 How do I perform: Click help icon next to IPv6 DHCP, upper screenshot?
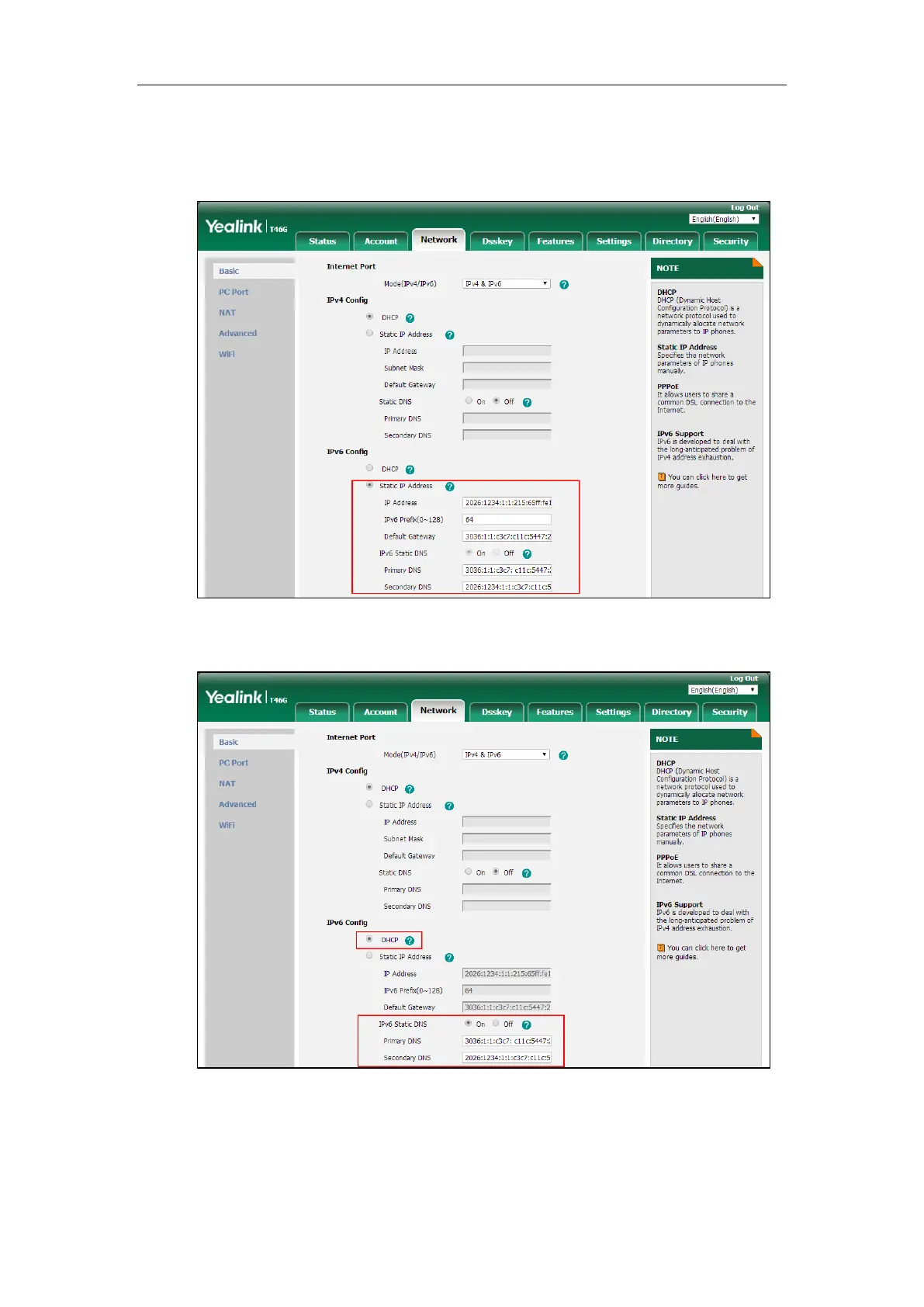[x=410, y=470]
